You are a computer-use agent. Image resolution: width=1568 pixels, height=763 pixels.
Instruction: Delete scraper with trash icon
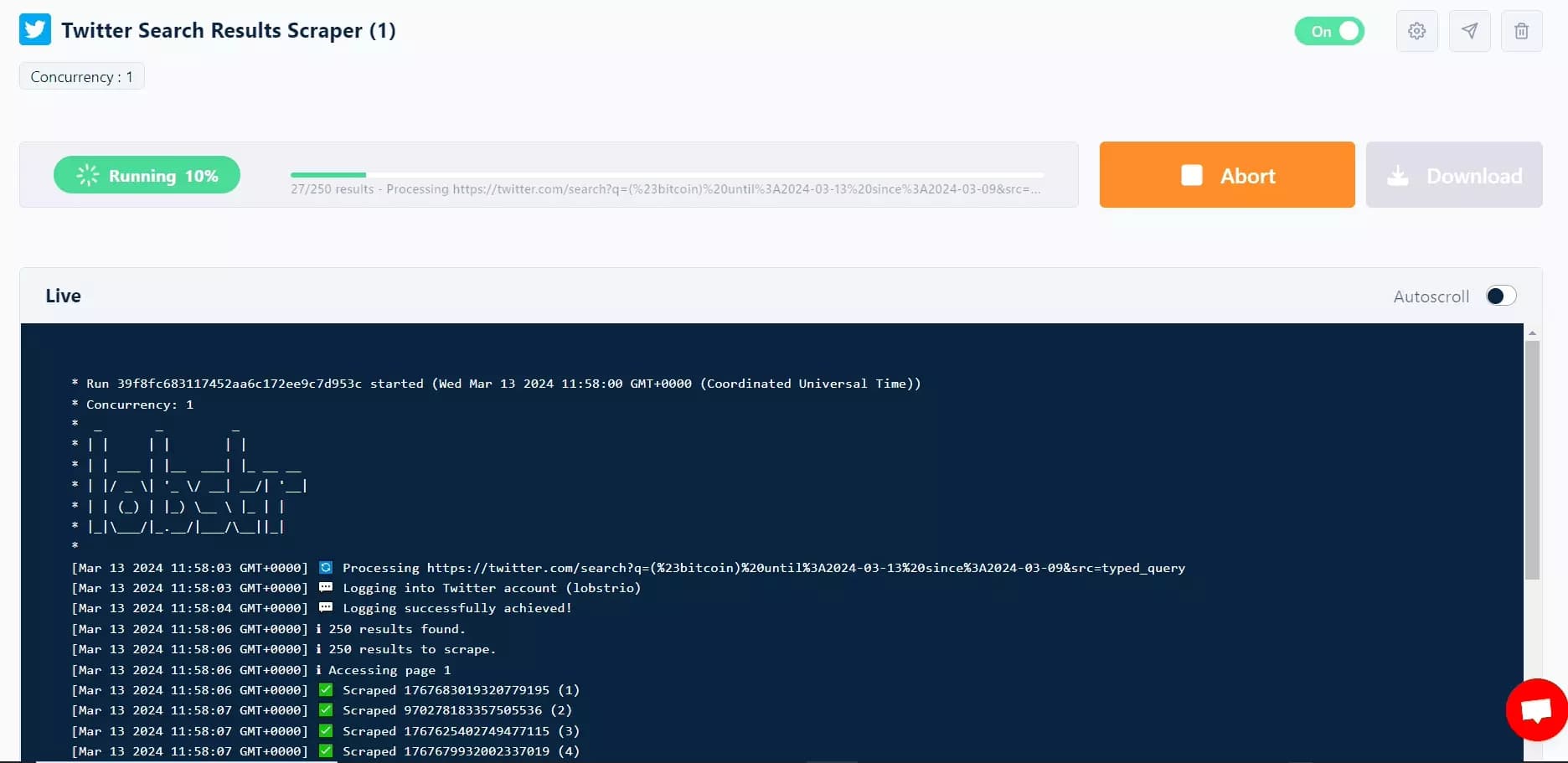pos(1521,31)
